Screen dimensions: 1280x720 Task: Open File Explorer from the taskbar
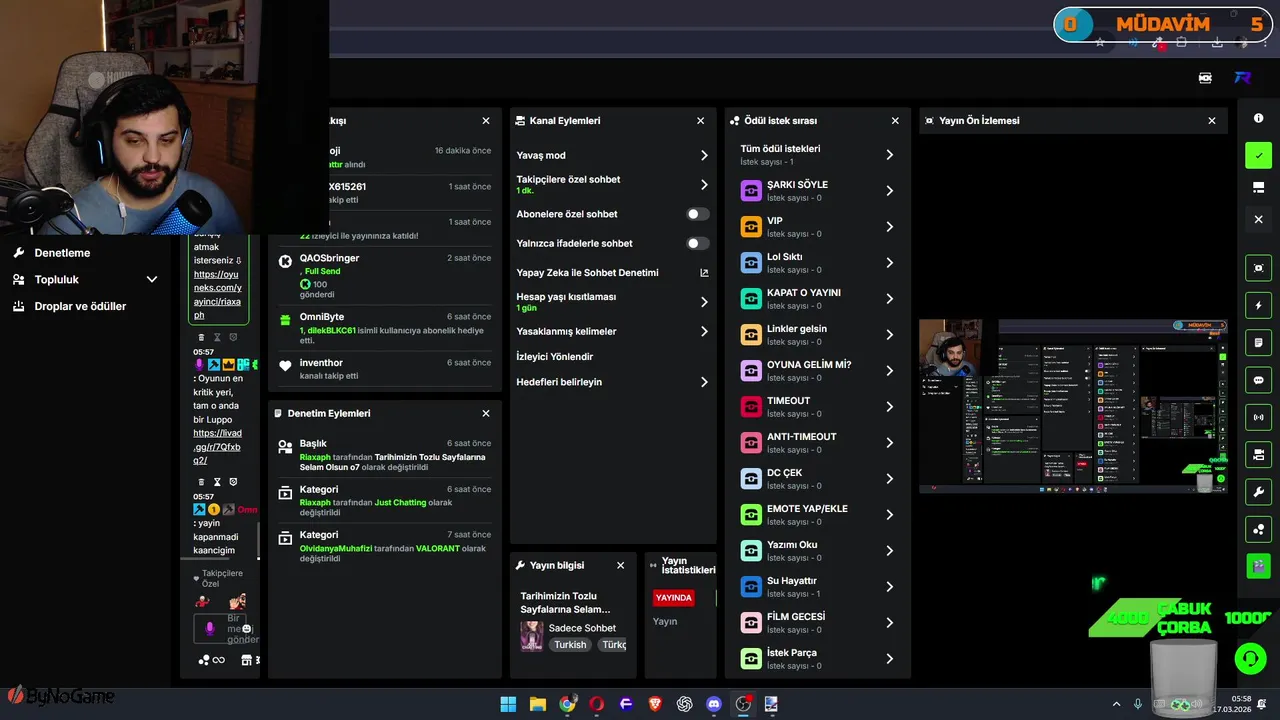pyautogui.click(x=538, y=704)
